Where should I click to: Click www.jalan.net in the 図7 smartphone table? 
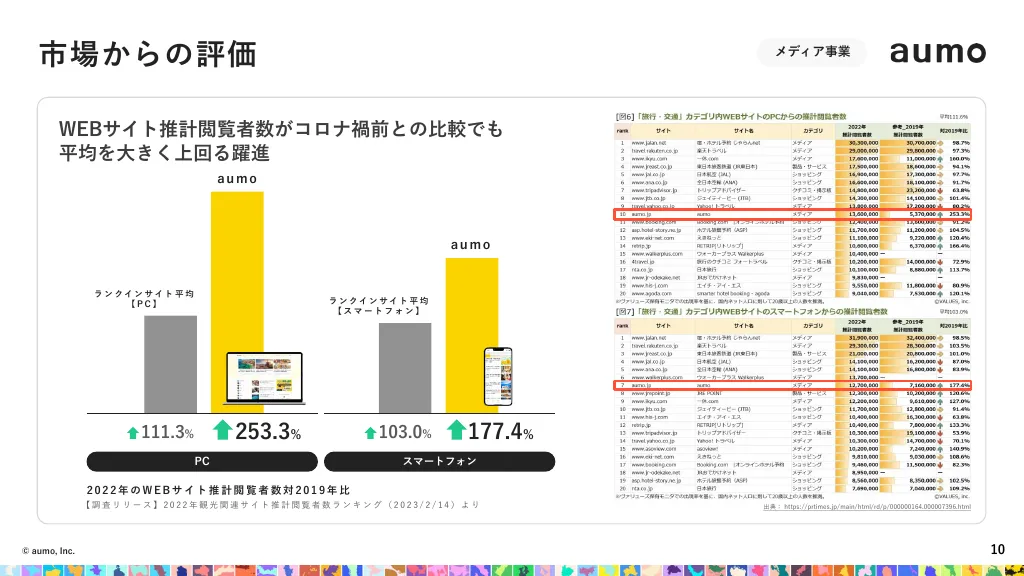click(648, 338)
